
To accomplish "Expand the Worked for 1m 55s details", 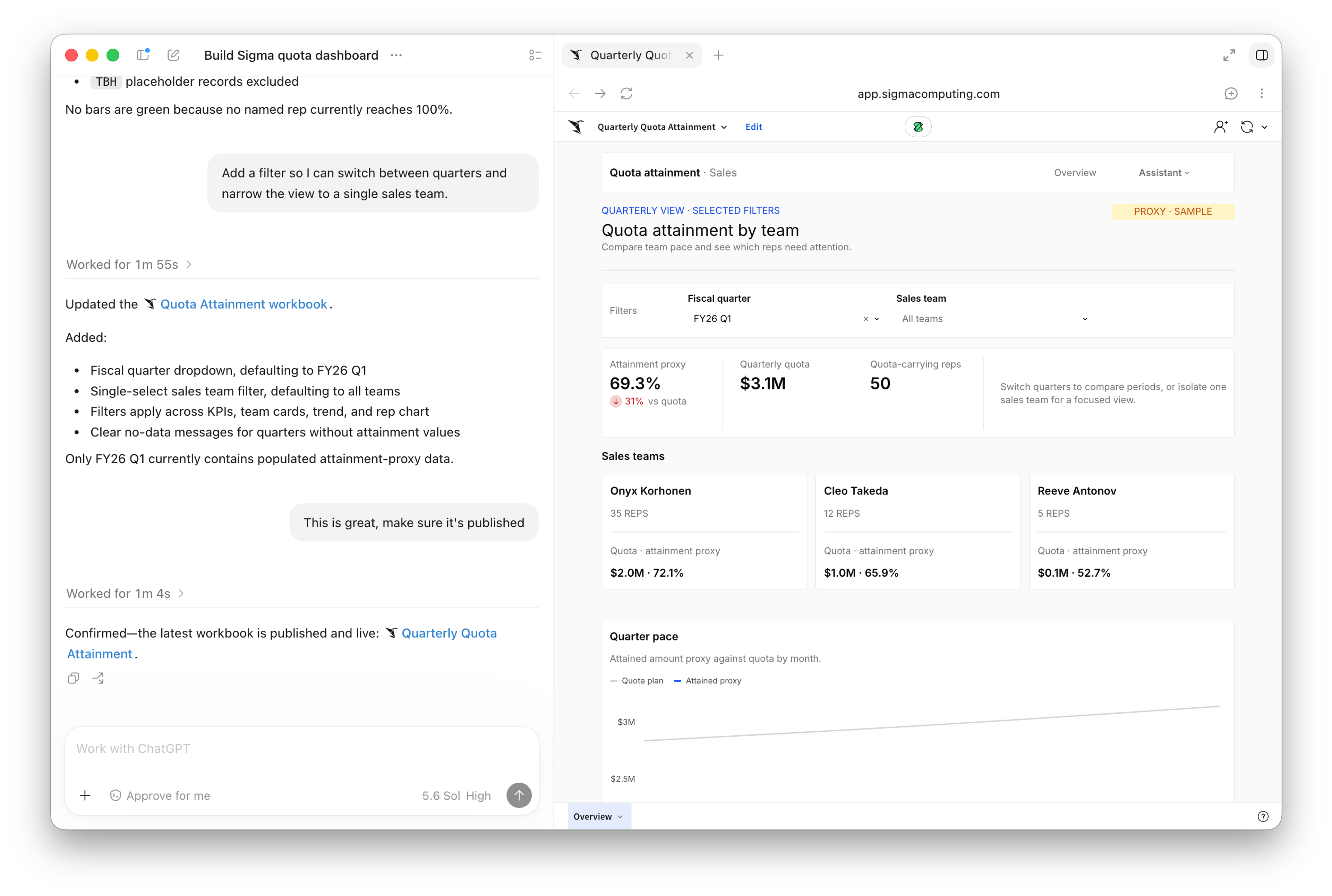I will pyautogui.click(x=129, y=265).
